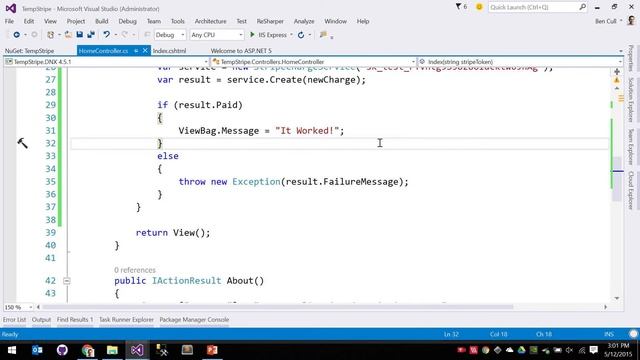Open the Package Manager Console tab
Viewport: 640px width, 360px height.
(194, 320)
